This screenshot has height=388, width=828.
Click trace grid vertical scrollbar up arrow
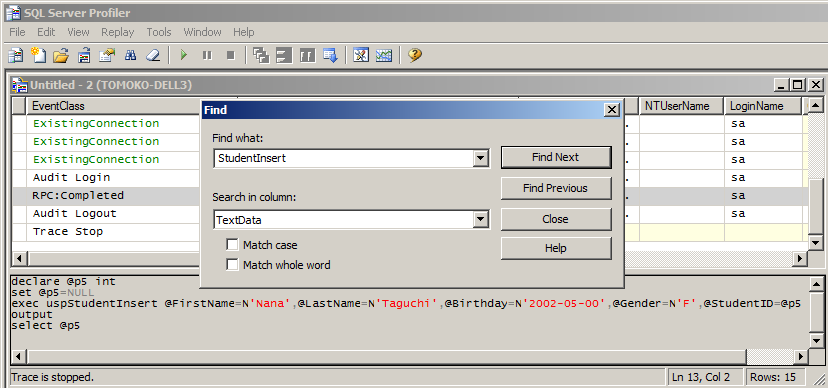pos(816,105)
